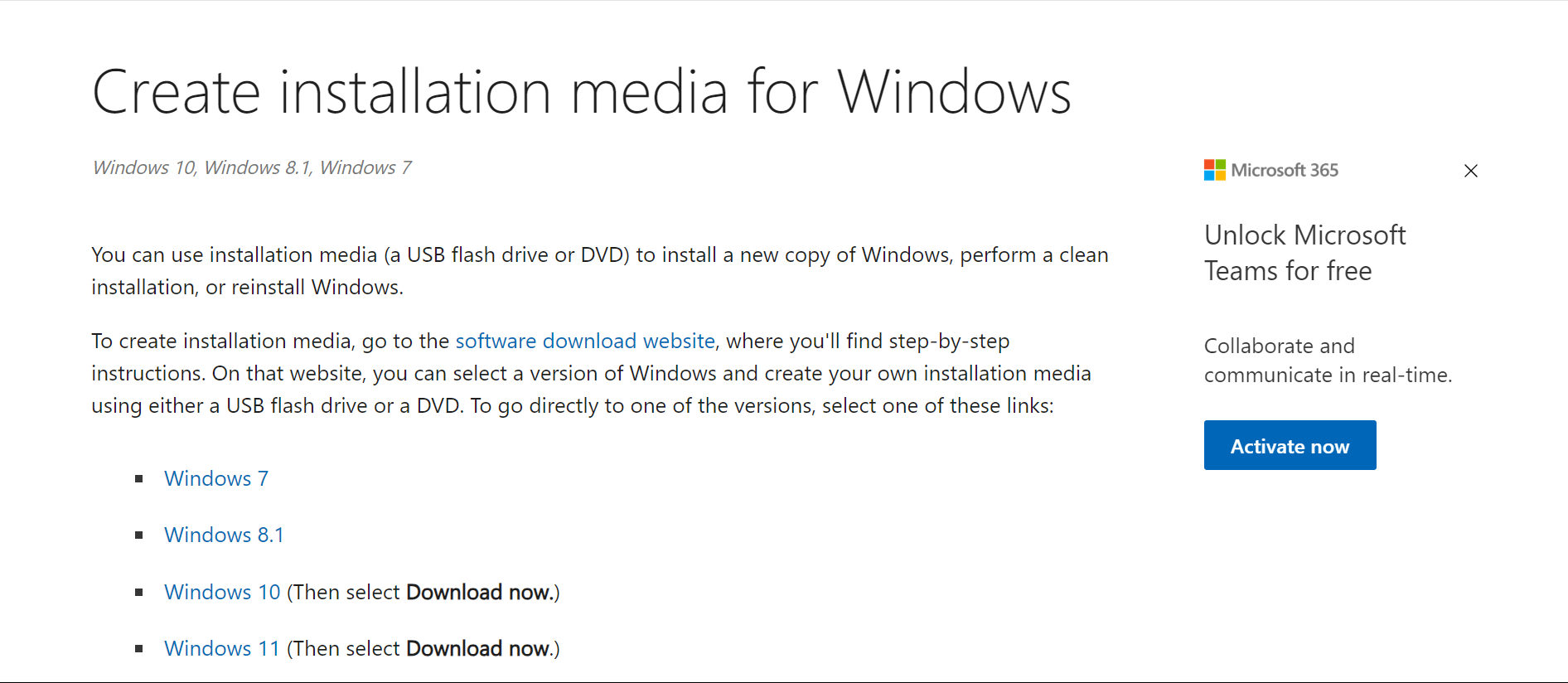The height and width of the screenshot is (683, 1568).
Task: Click the Microsoft 365 brand text
Action: pyautogui.click(x=1284, y=170)
